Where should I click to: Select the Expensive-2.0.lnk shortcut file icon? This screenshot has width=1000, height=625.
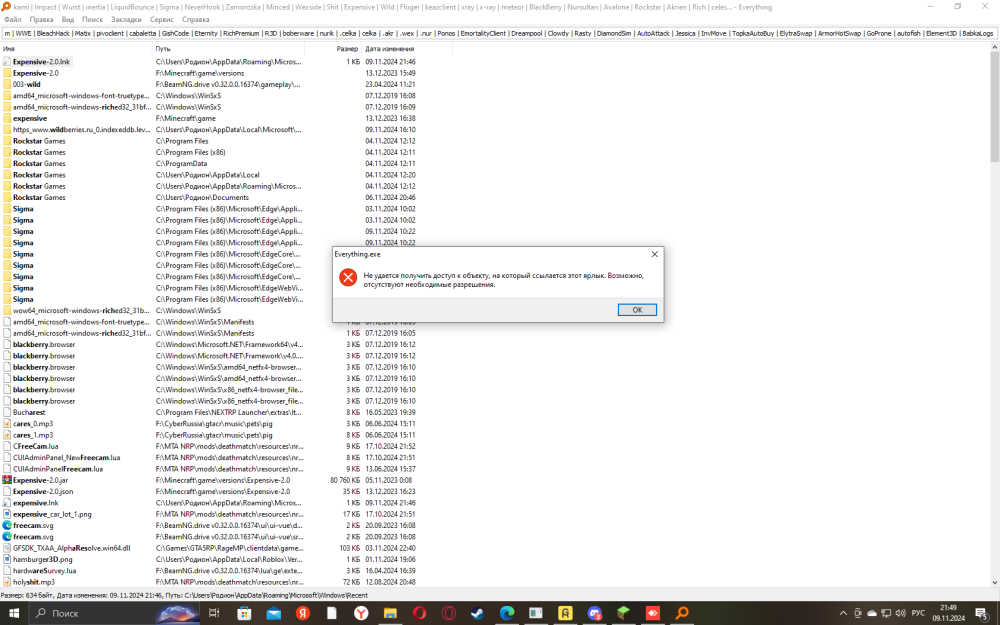click(x=6, y=62)
